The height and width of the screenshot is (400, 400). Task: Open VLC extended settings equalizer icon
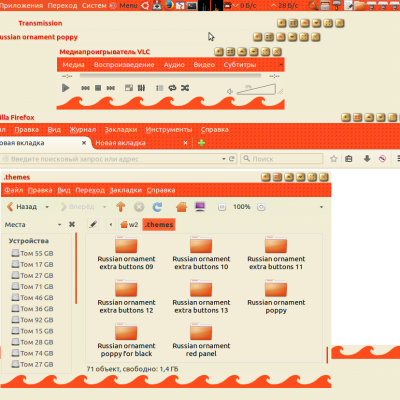pyautogui.click(x=141, y=88)
